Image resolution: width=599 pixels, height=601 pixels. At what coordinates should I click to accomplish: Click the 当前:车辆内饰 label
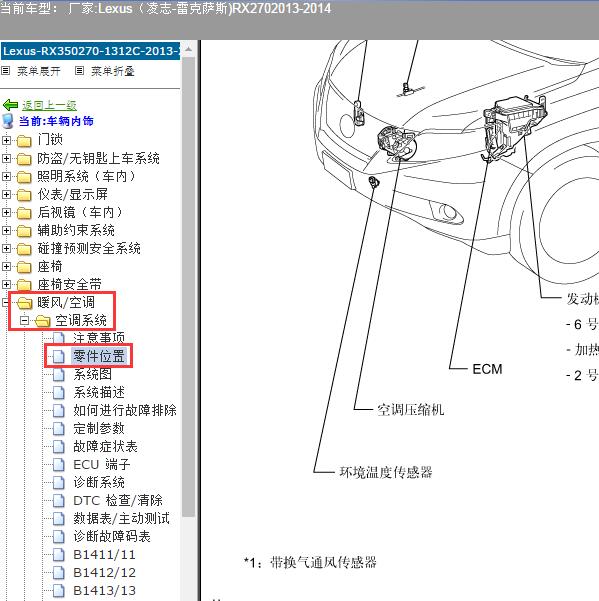tap(56, 121)
